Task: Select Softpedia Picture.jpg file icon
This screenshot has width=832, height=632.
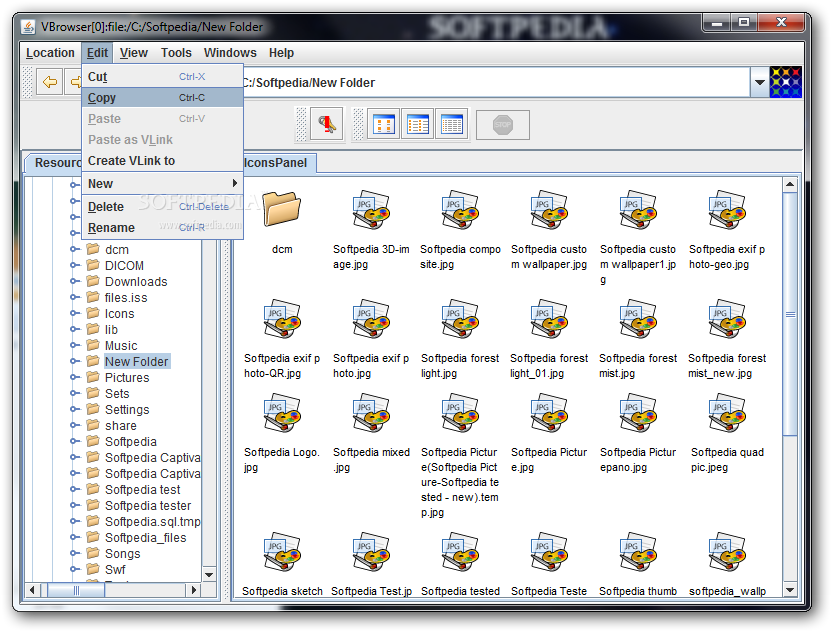Action: [x=549, y=412]
